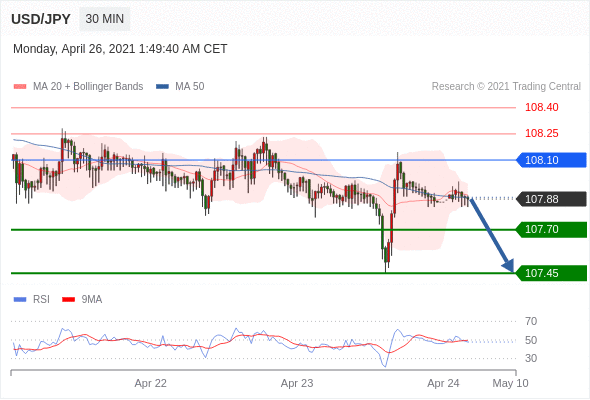Select the 108.10 pivot price tag

[x=551, y=160]
